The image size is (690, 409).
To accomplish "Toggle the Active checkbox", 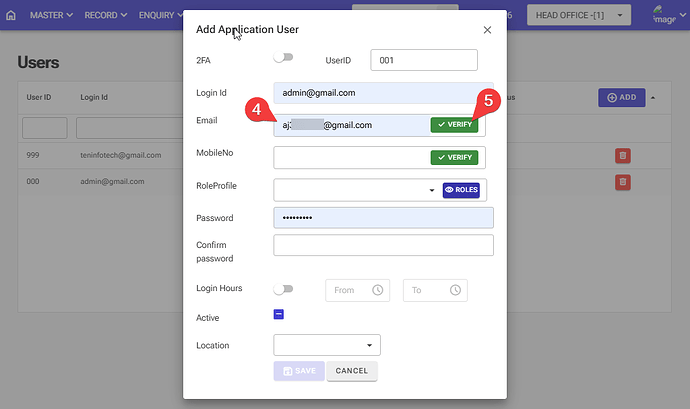I will 280,315.
